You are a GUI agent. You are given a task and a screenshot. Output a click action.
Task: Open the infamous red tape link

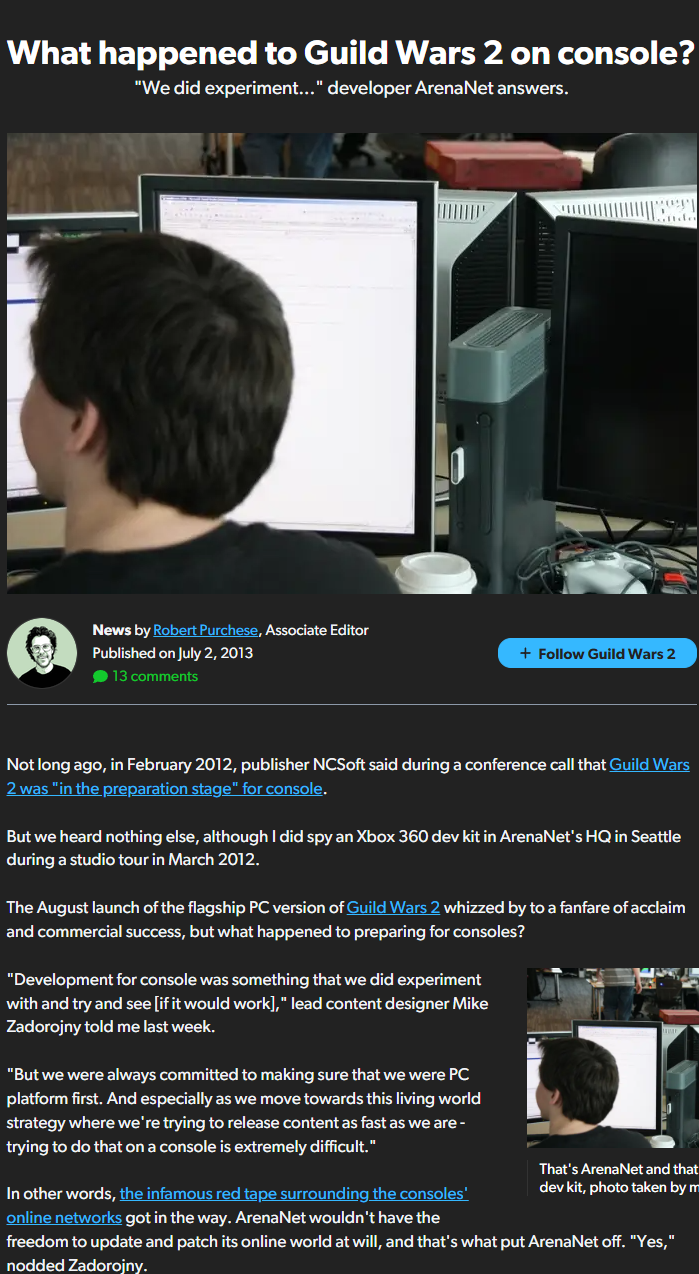[x=238, y=1205]
